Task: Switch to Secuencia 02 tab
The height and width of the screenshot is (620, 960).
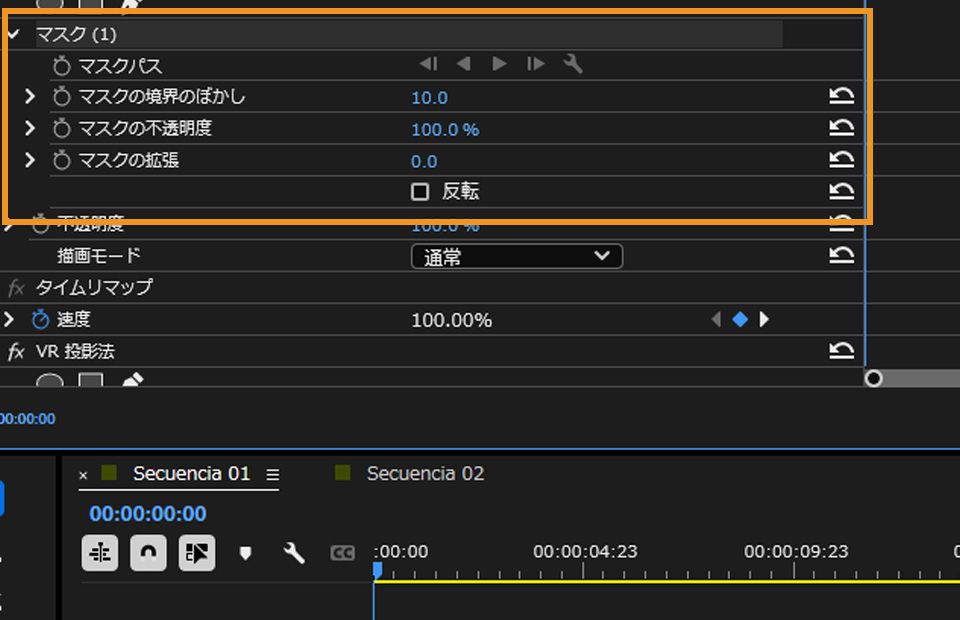Action: coord(425,474)
